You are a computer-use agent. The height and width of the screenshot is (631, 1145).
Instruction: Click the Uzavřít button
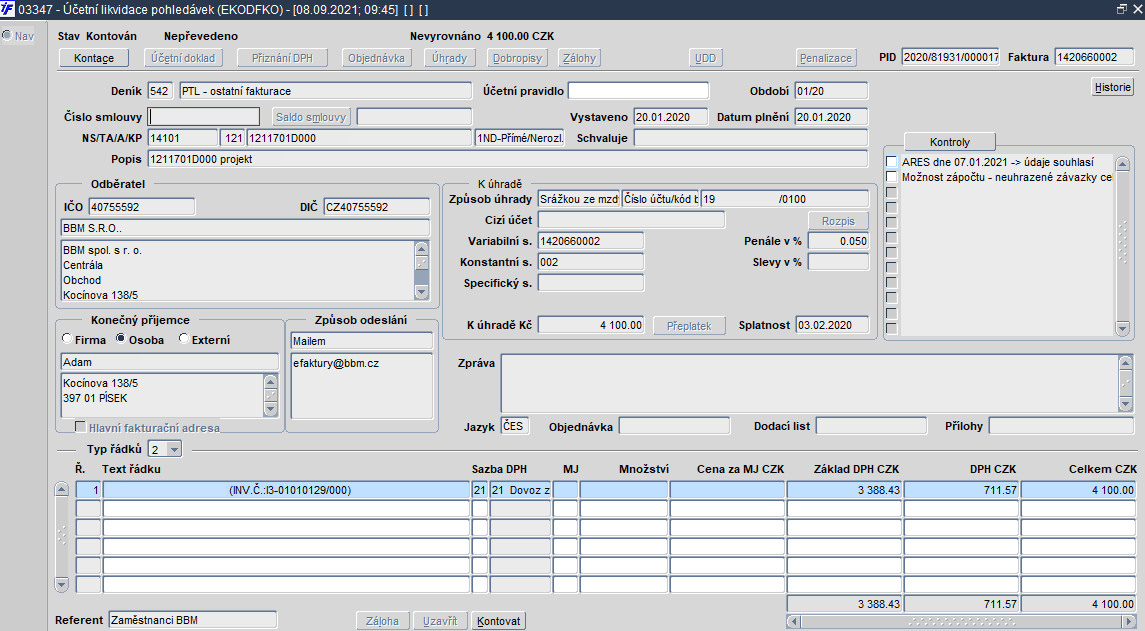click(x=440, y=621)
